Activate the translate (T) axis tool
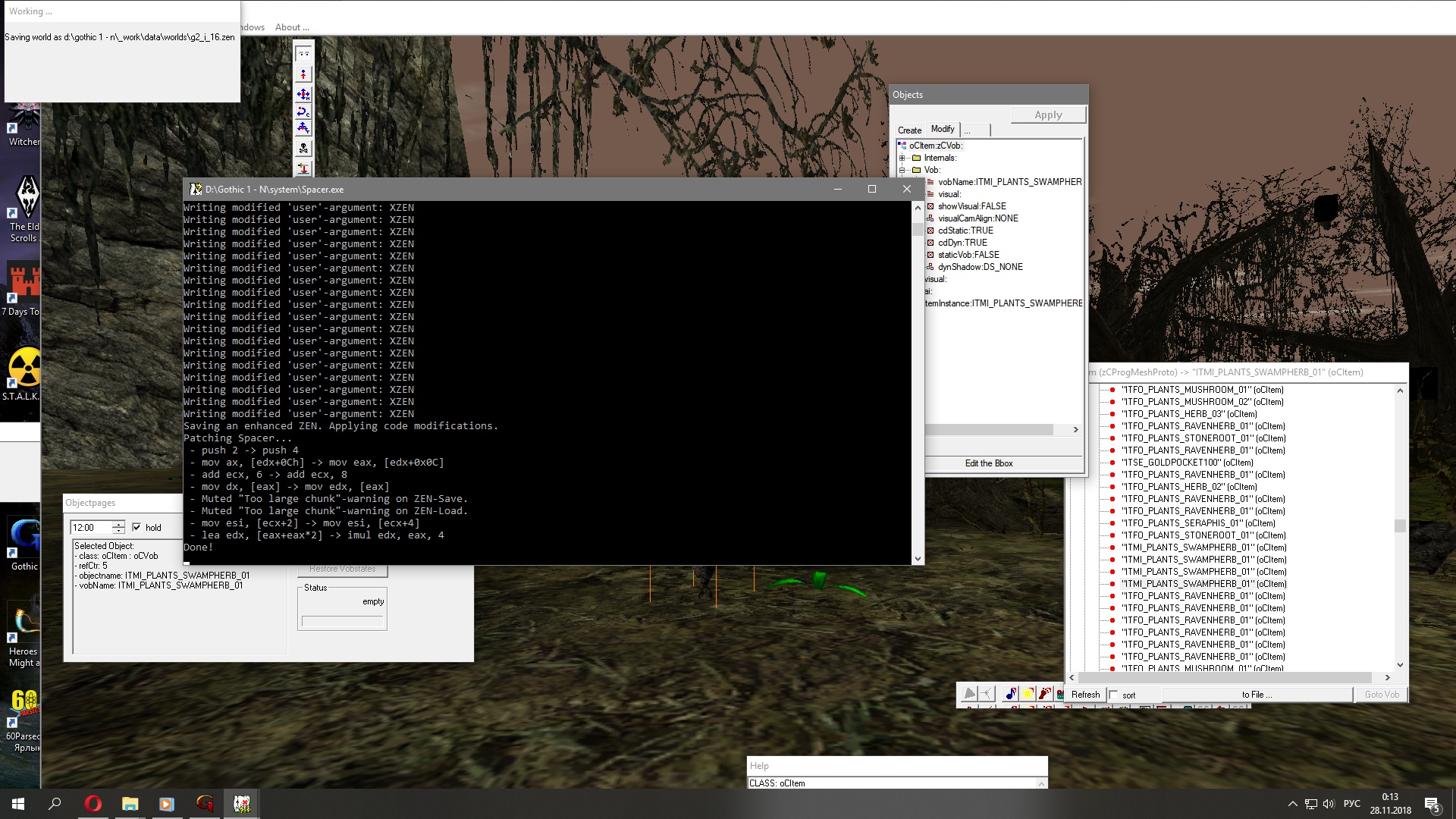This screenshot has height=819, width=1456. 303,128
